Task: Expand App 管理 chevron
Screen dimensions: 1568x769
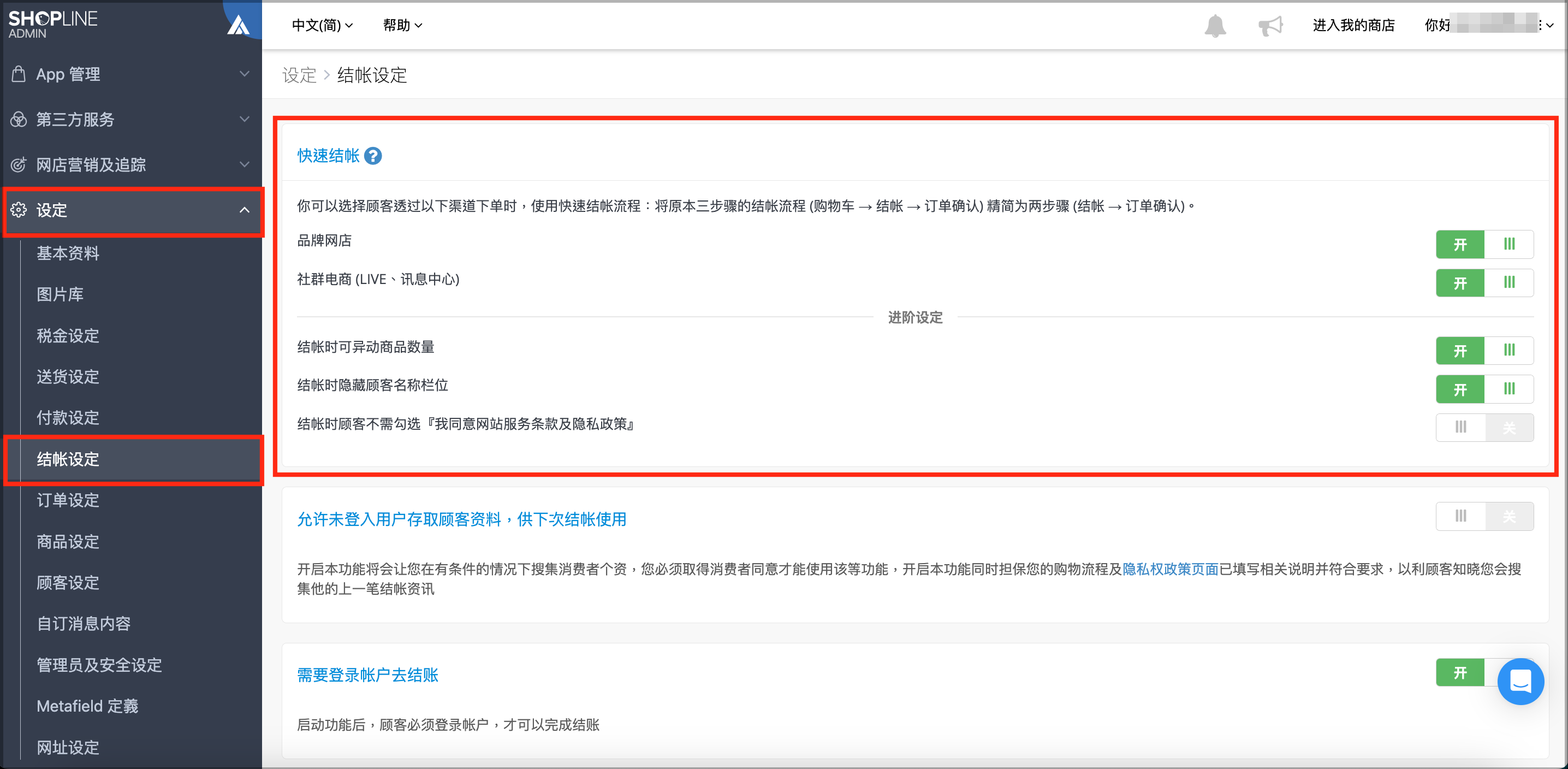Action: point(245,74)
